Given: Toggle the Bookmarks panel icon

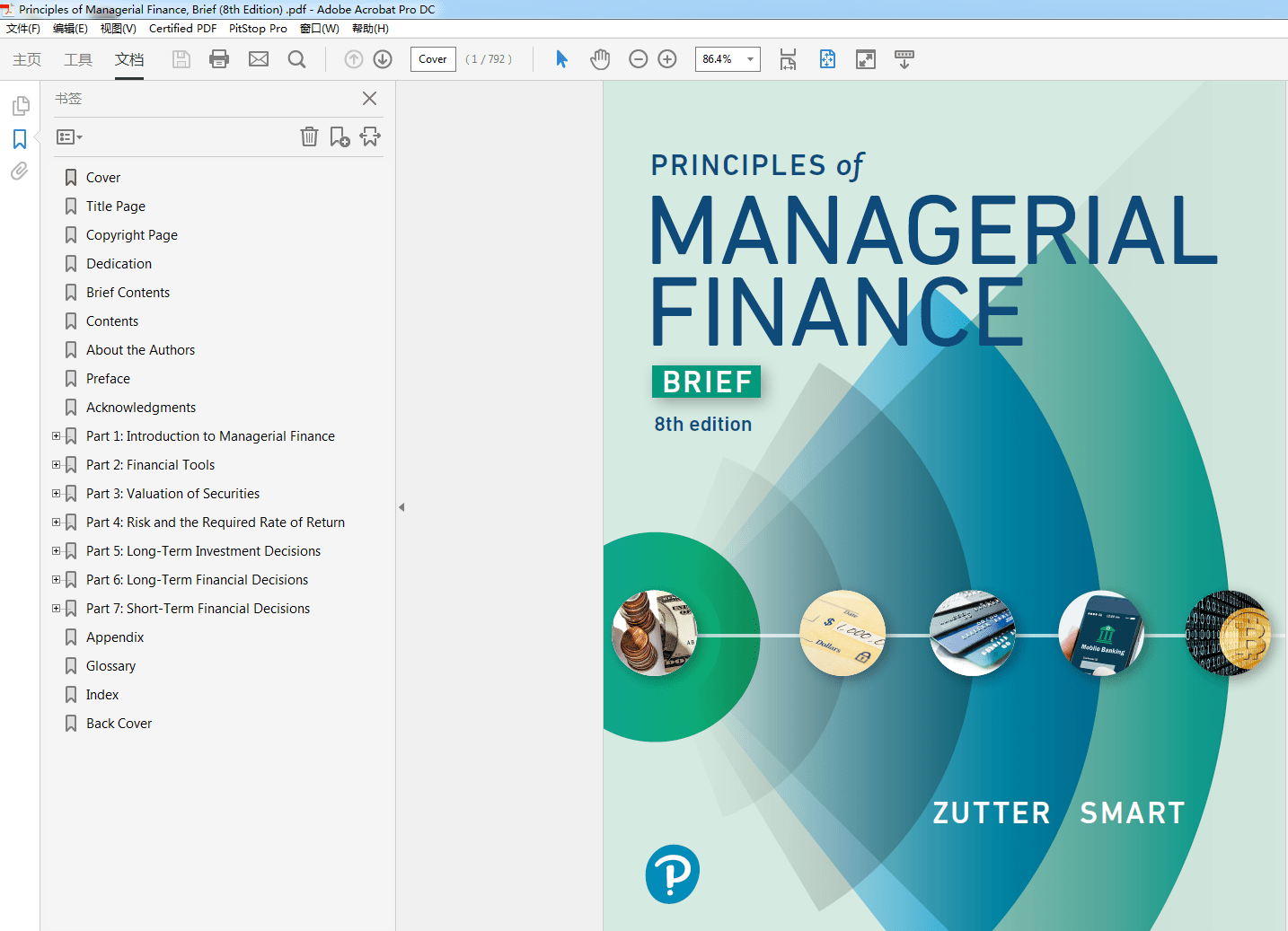Looking at the screenshot, I should (20, 139).
